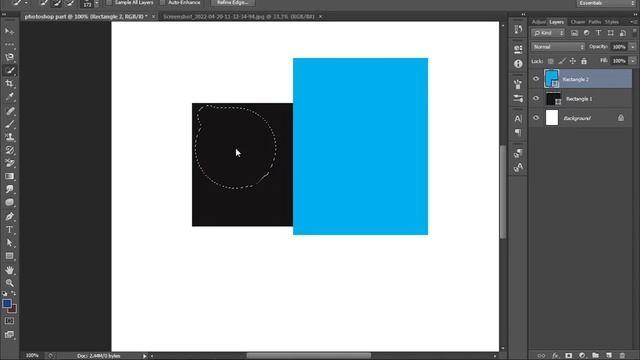Select the Brush tool
640x360 pixels.
tap(9, 124)
